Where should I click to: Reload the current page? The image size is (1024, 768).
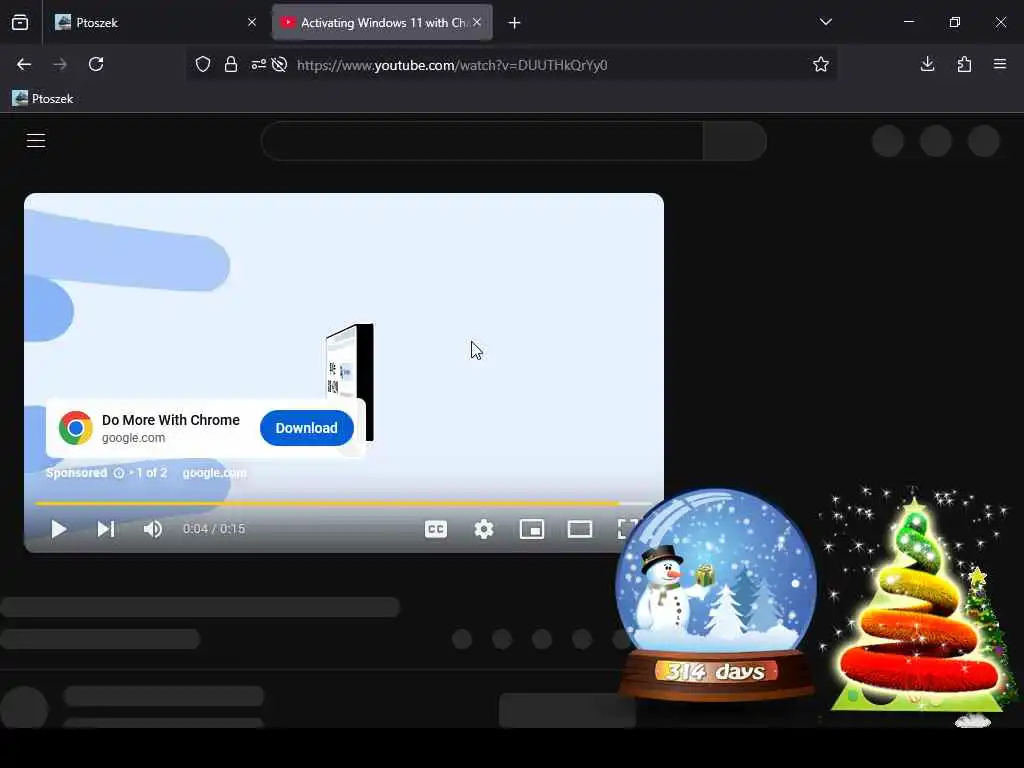pyautogui.click(x=96, y=64)
